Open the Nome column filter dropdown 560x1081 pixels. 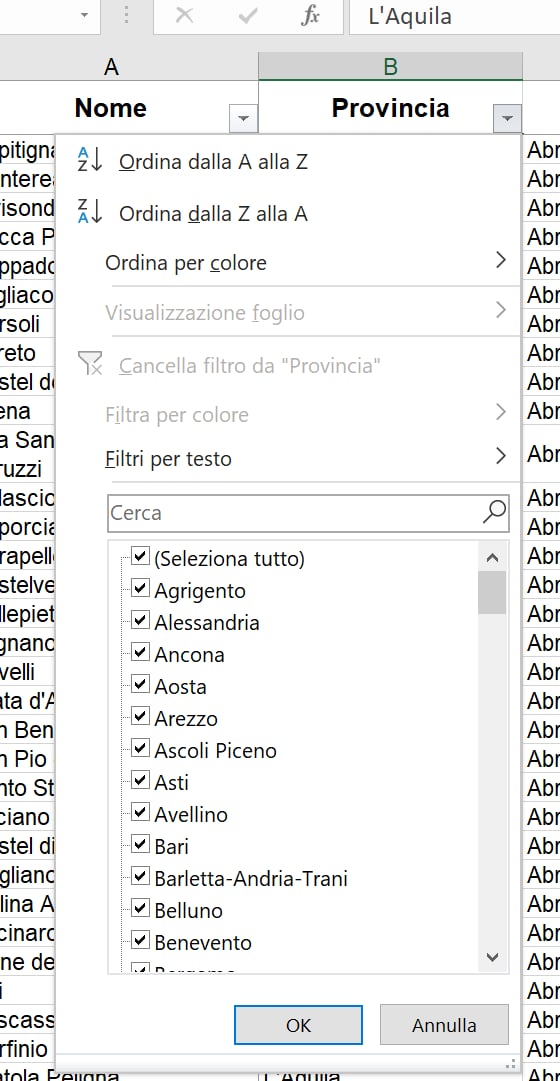pos(243,118)
